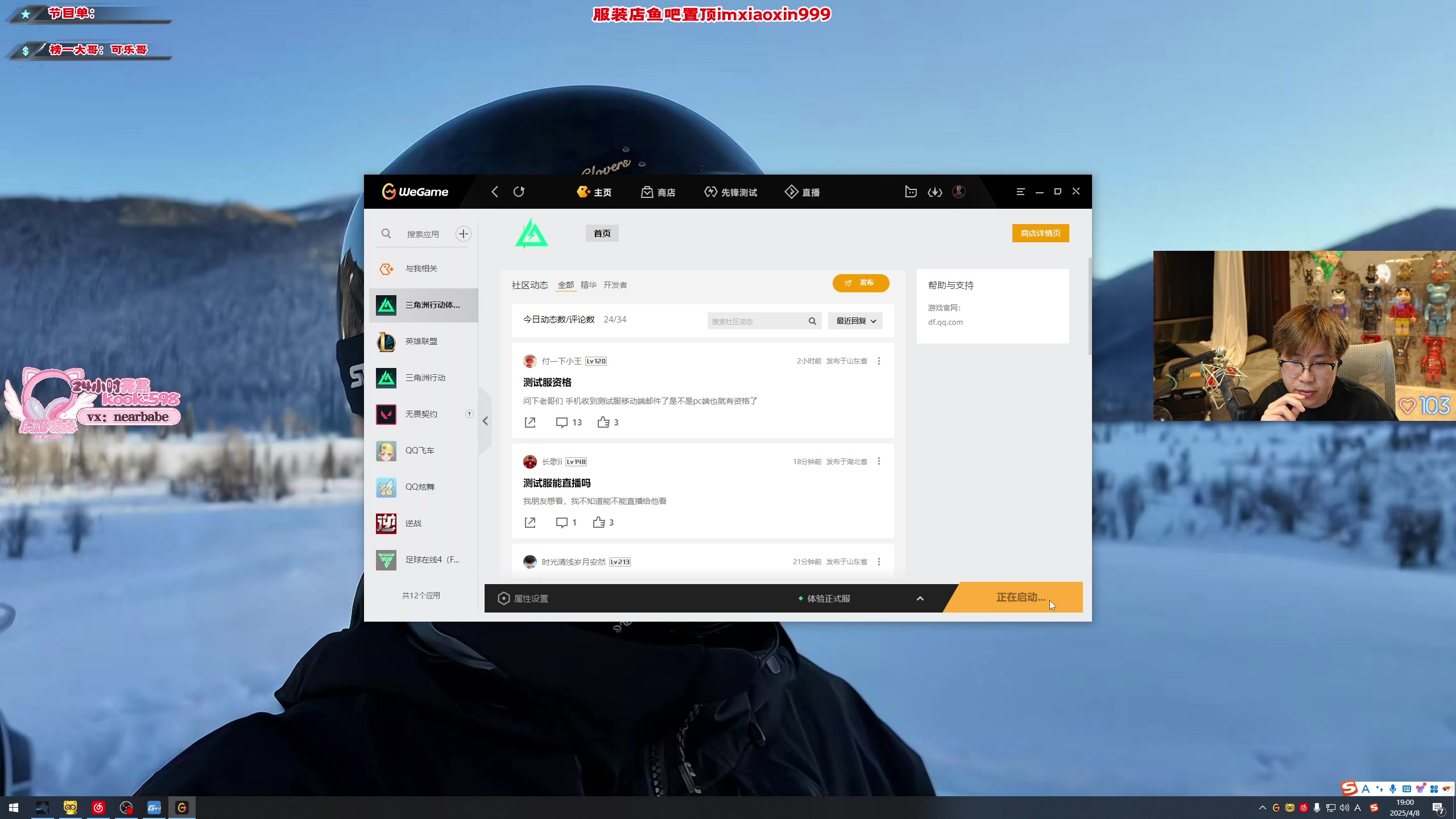
Task: Open the WeGame hamburger menu
Action: [1020, 192]
